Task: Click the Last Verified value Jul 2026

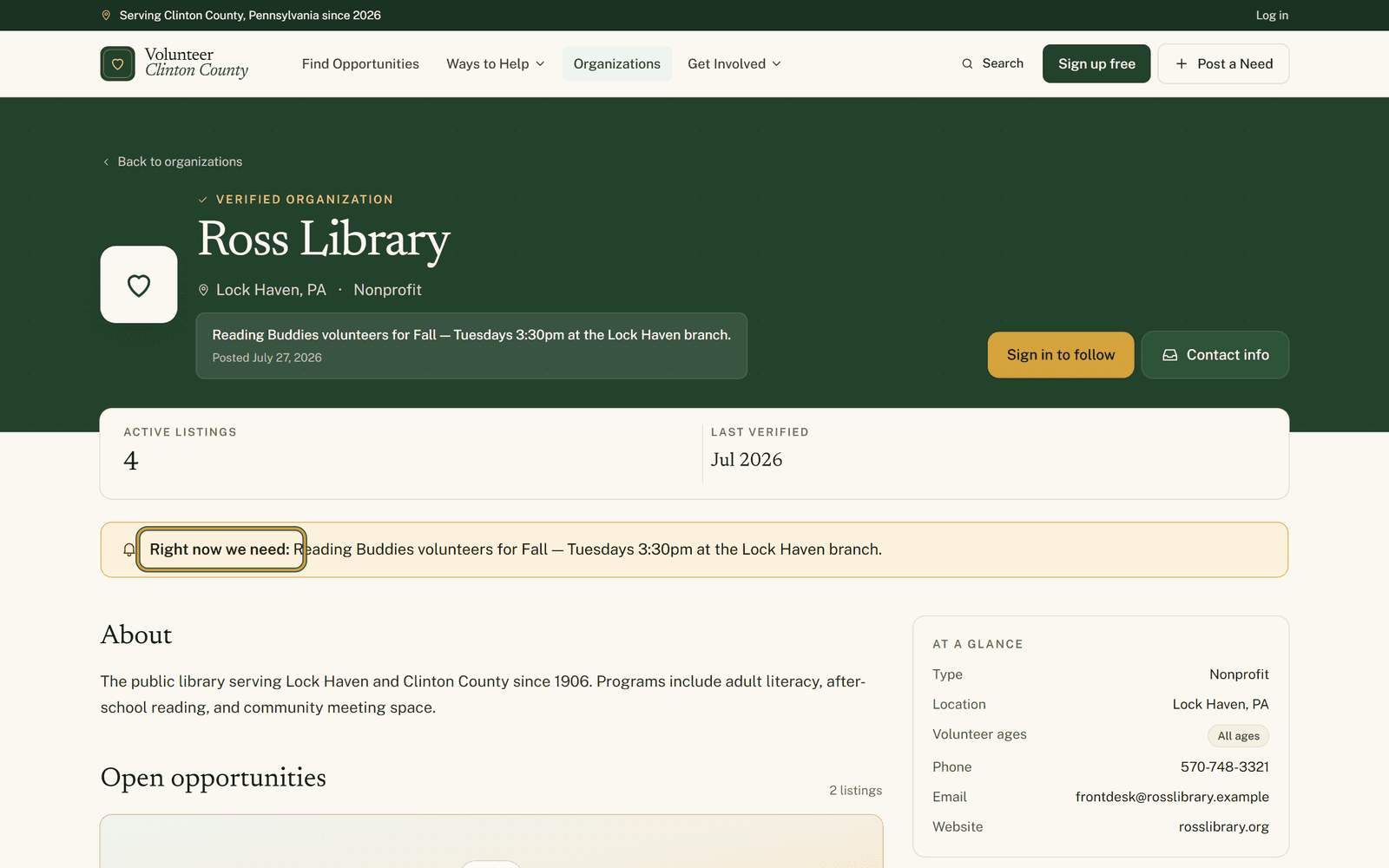Action: (x=747, y=460)
